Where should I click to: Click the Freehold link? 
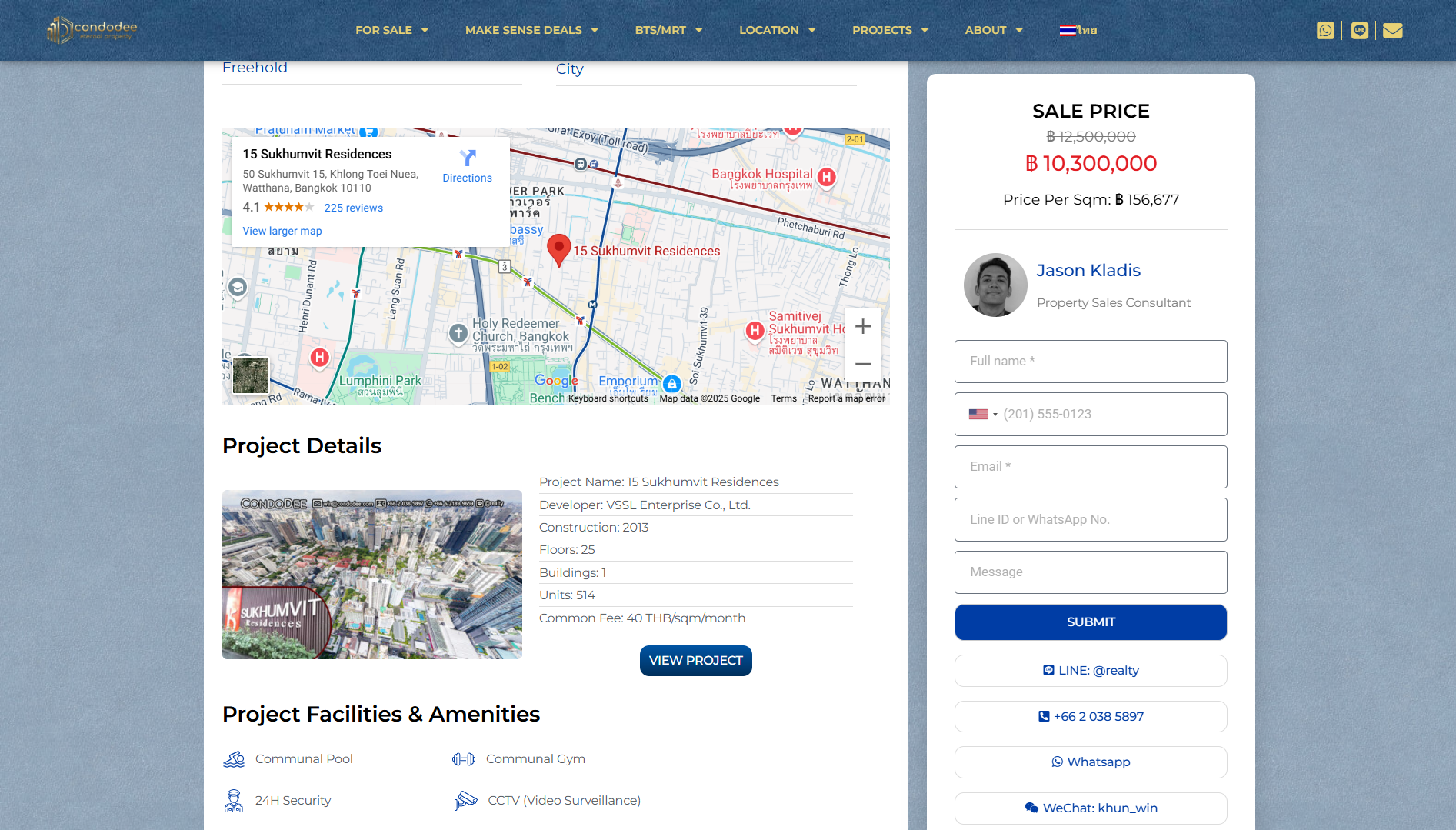pos(255,68)
